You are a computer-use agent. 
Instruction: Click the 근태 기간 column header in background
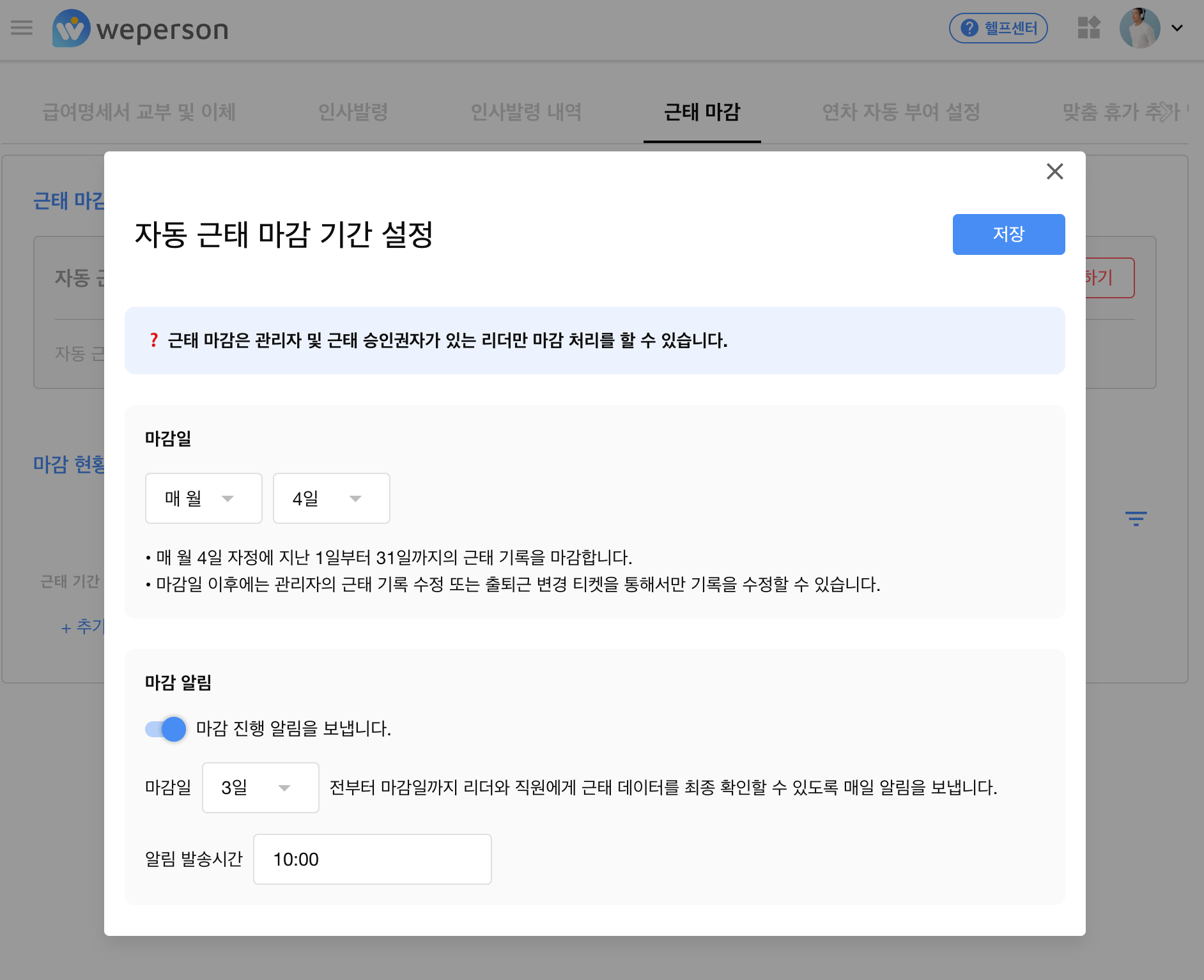pyautogui.click(x=70, y=582)
